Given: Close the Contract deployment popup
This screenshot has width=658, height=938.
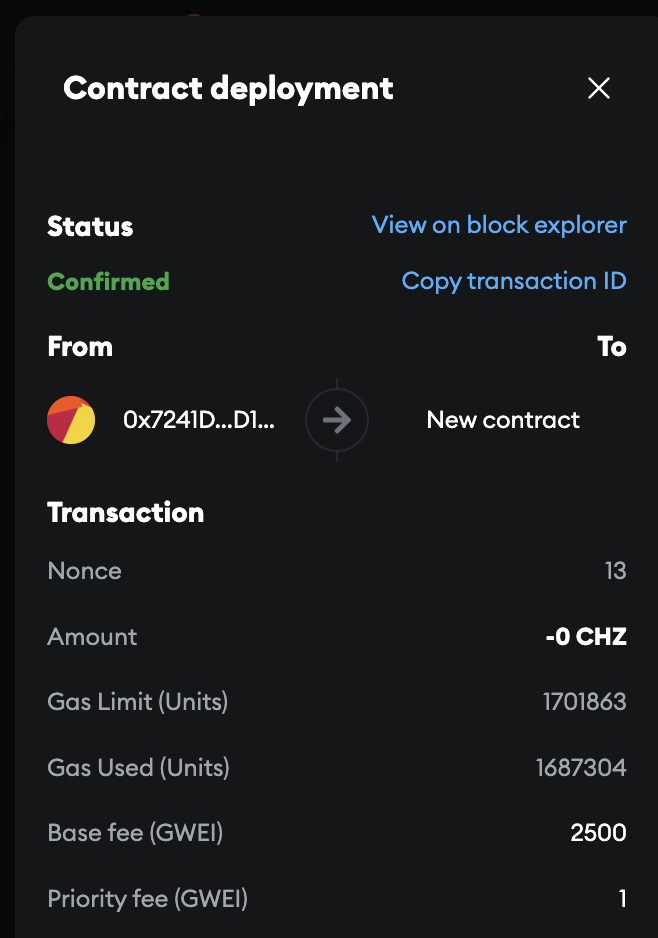Looking at the screenshot, I should pyautogui.click(x=598, y=89).
